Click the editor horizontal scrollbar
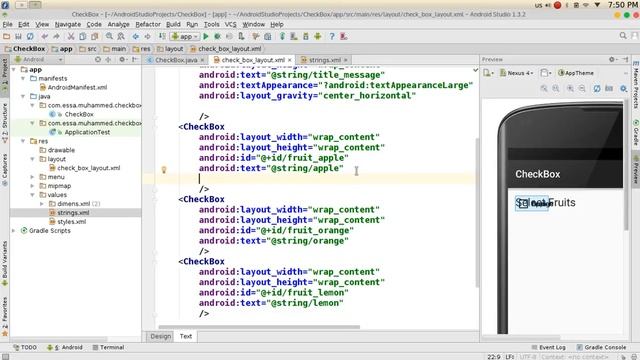The height and width of the screenshot is (360, 640). 259,327
